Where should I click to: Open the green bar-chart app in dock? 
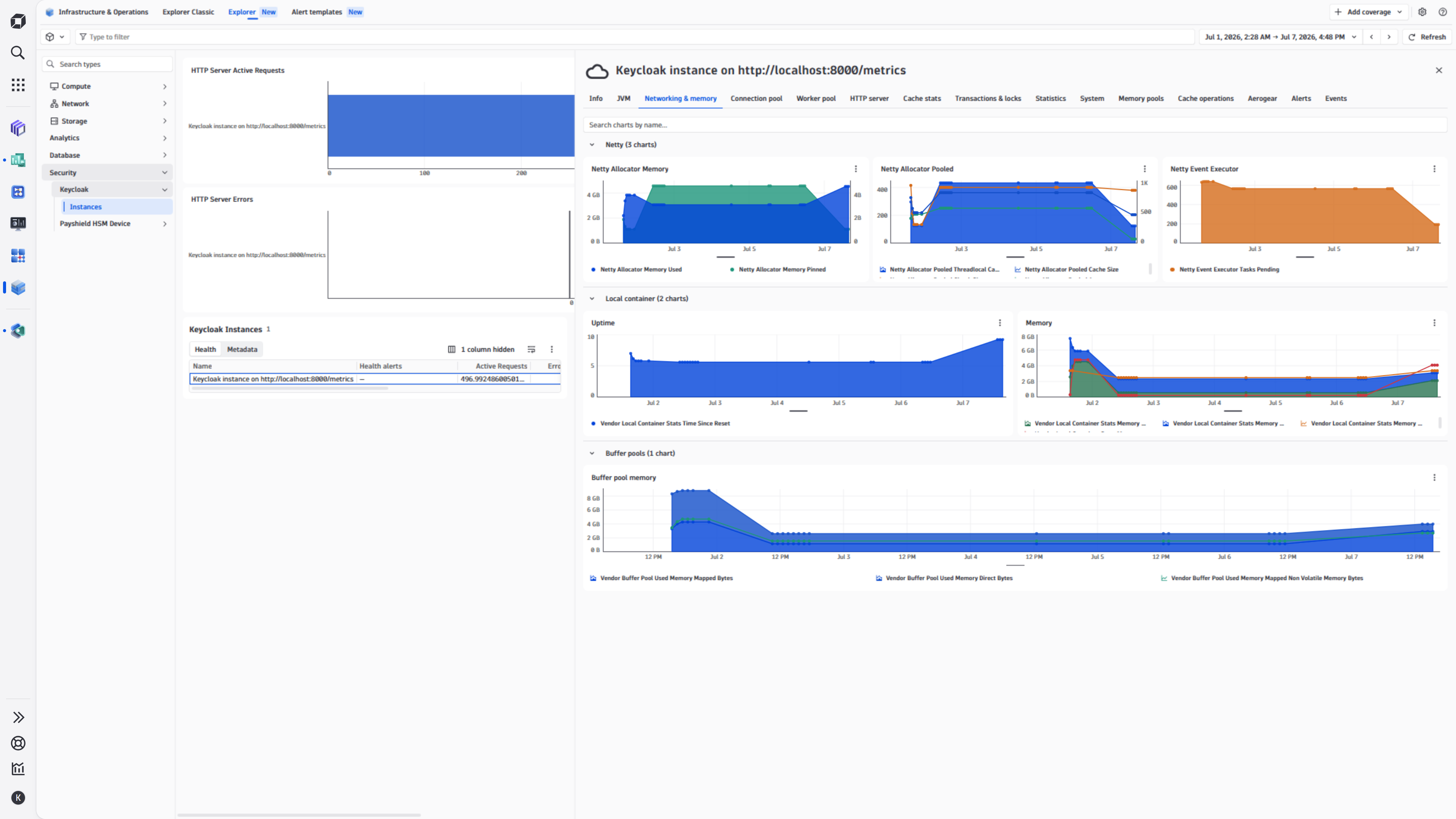(x=18, y=160)
